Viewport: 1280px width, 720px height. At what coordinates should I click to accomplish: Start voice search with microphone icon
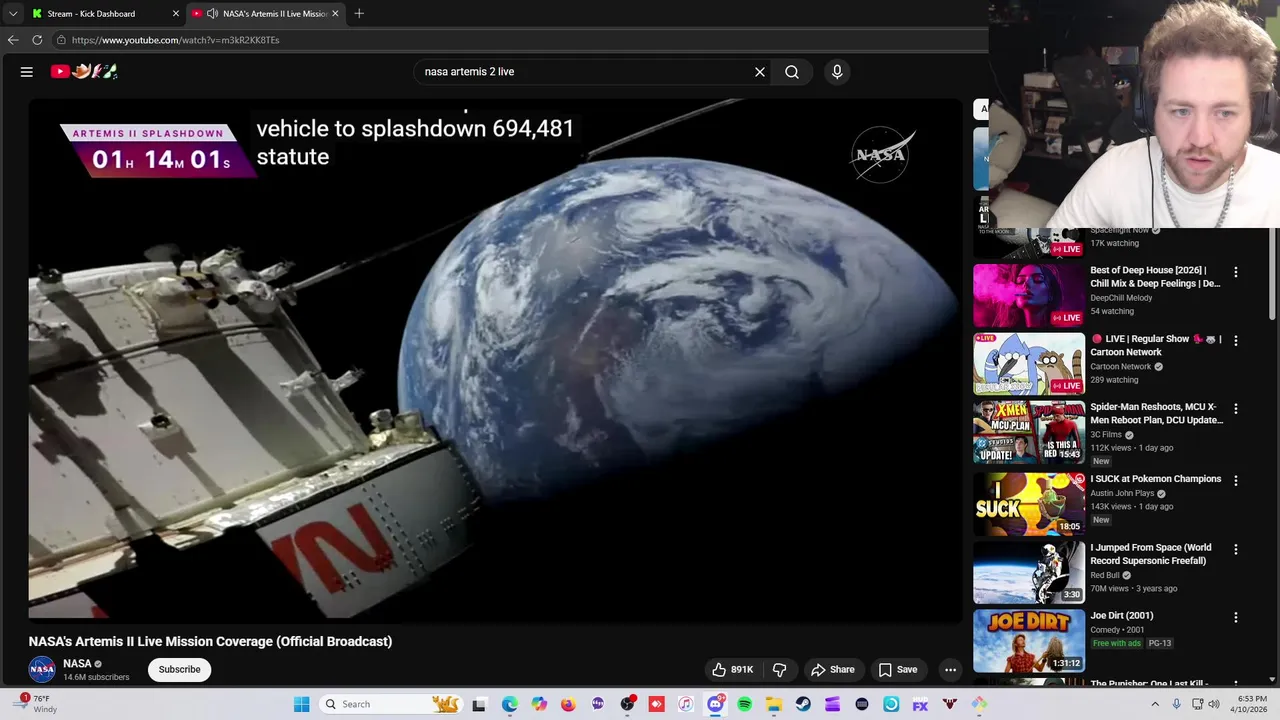click(x=837, y=72)
